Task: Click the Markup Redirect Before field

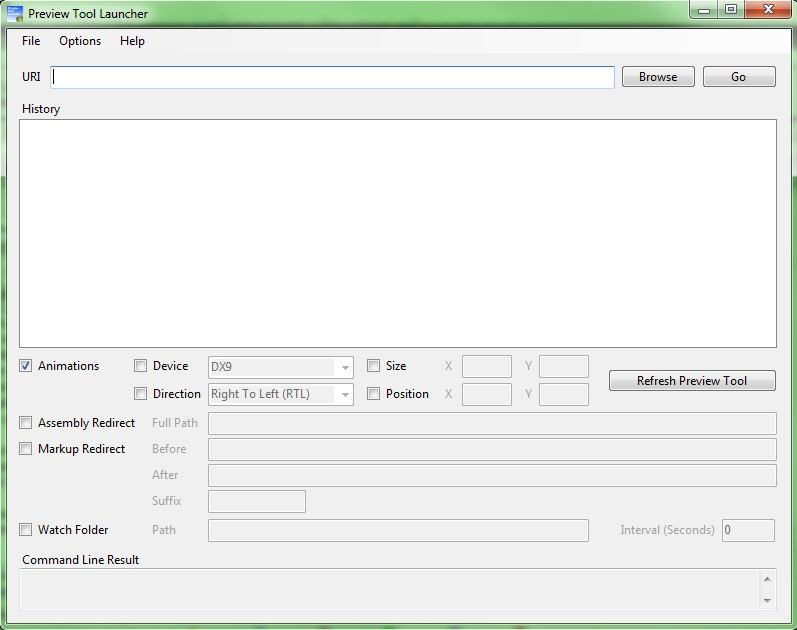Action: [x=492, y=449]
